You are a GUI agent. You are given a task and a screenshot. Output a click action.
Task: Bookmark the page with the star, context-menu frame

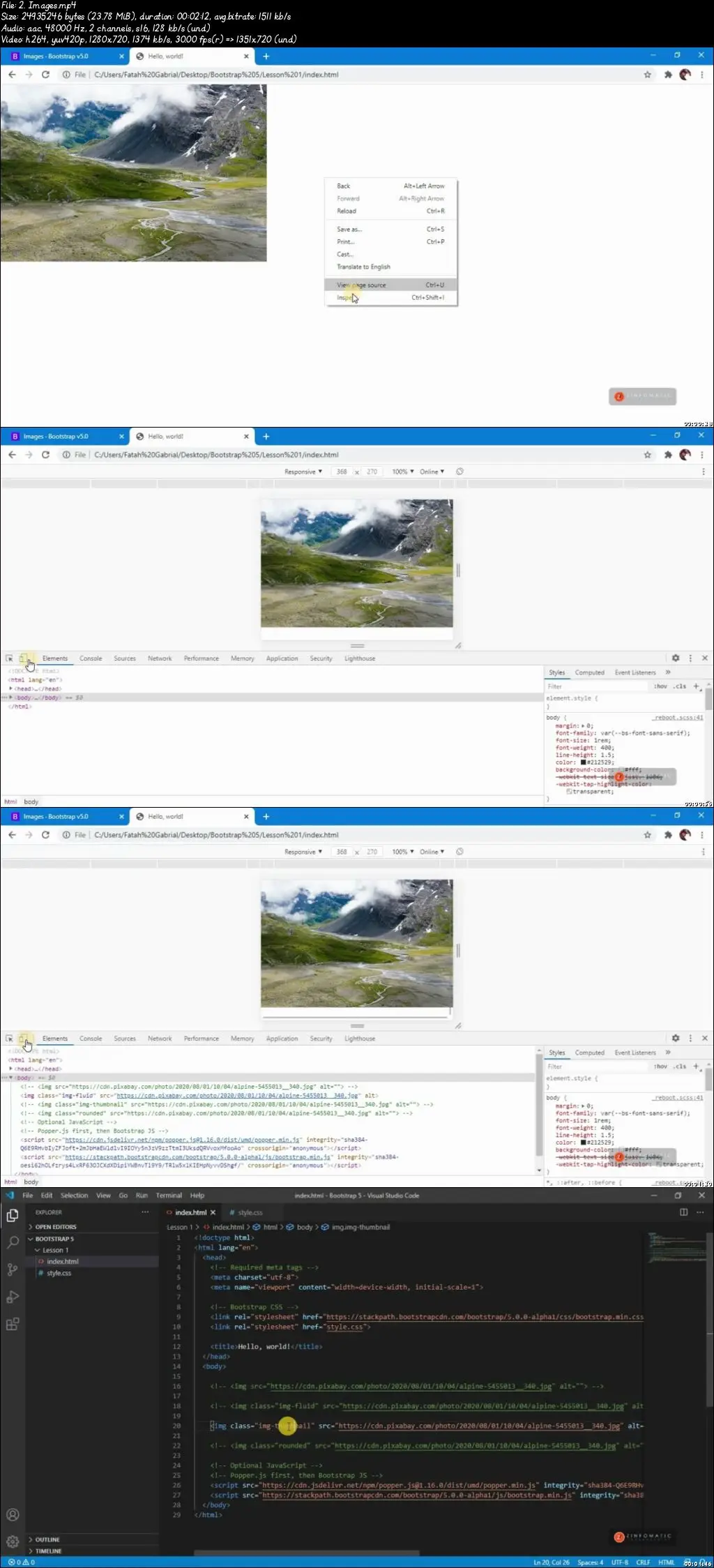(647, 75)
